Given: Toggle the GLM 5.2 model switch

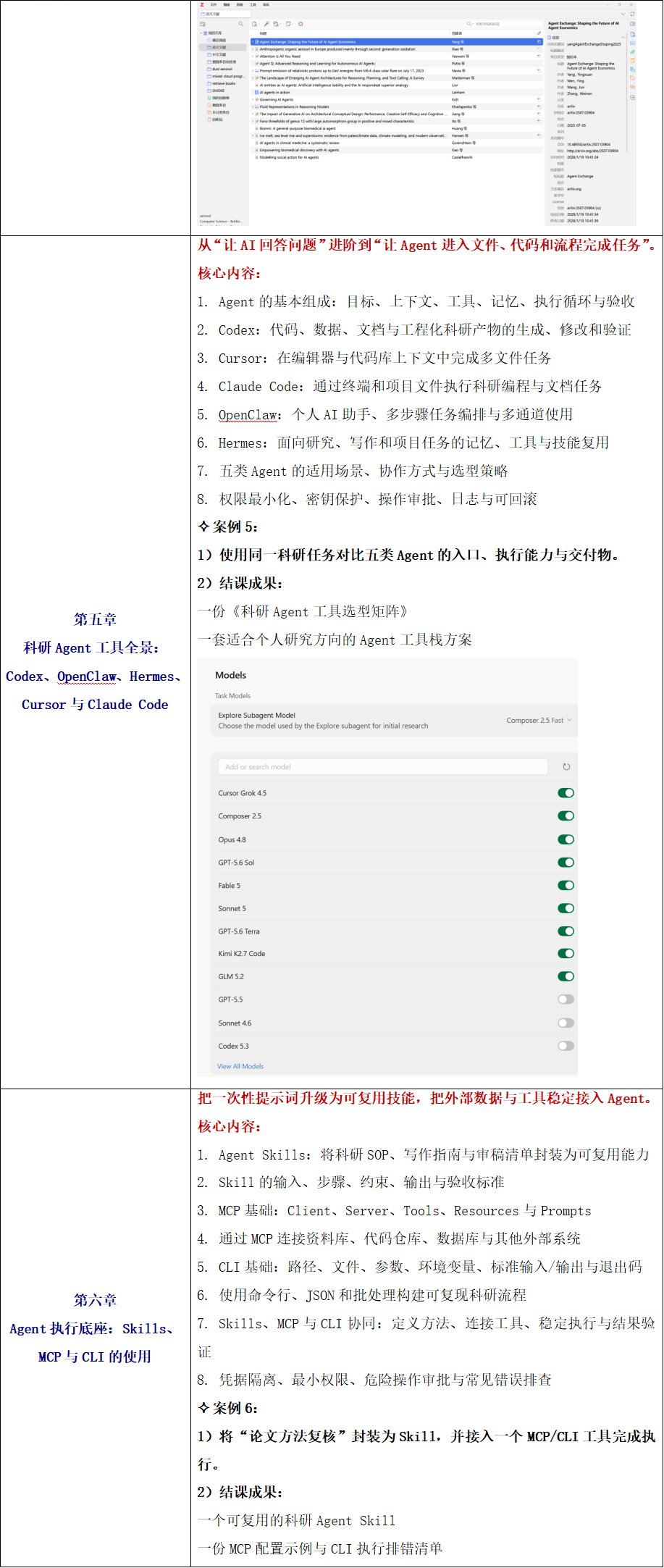Looking at the screenshot, I should (x=566, y=976).
